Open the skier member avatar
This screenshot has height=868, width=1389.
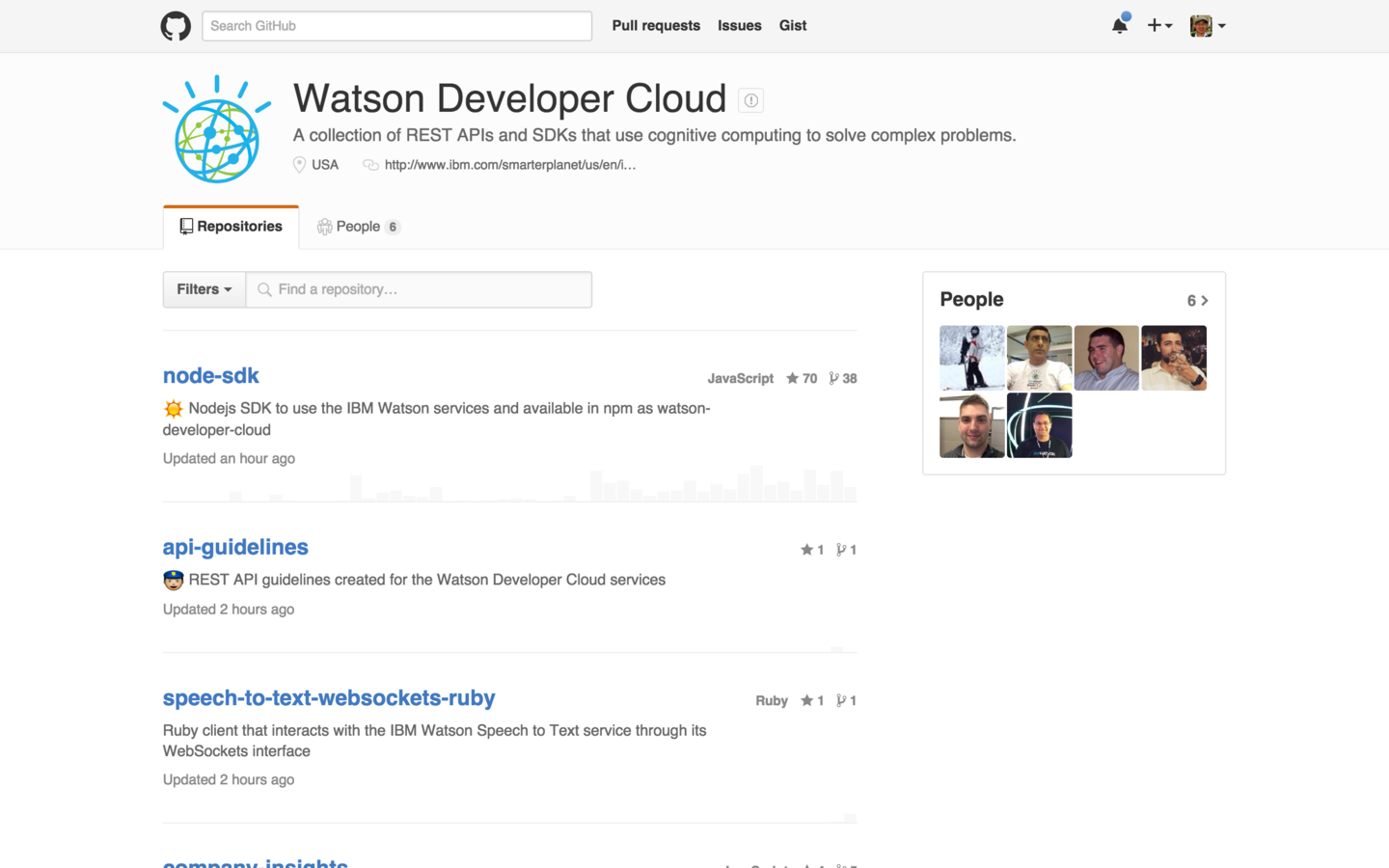[x=972, y=358]
